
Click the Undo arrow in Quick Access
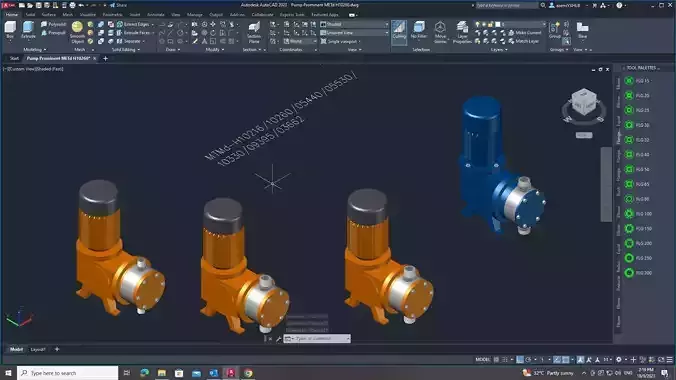[x=81, y=5]
